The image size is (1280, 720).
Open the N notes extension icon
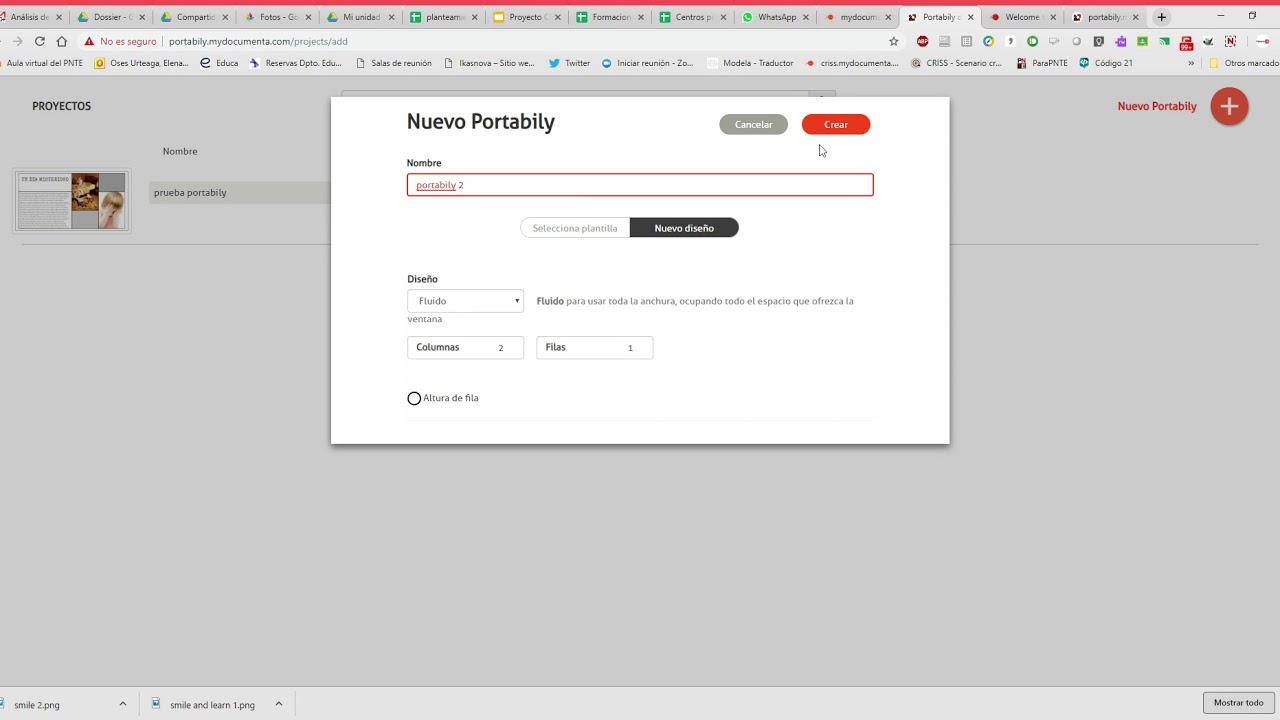(1230, 41)
